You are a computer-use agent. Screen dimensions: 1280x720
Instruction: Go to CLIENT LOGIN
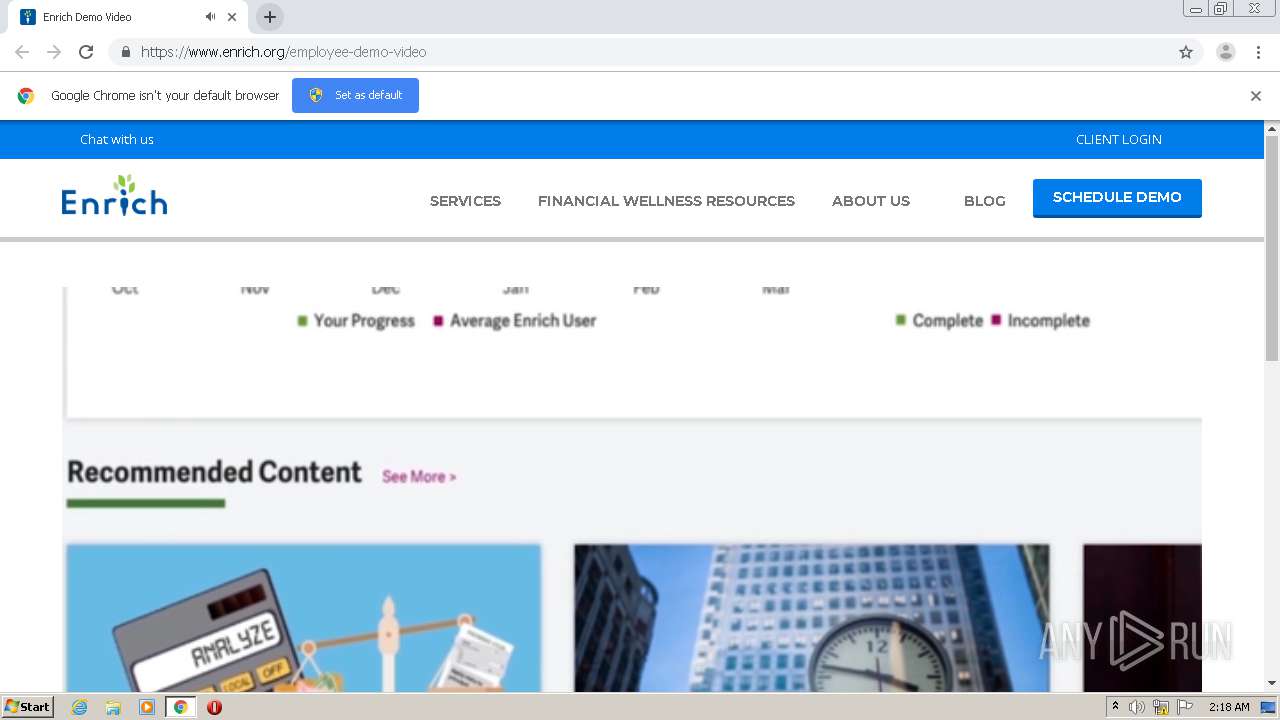coord(1119,139)
